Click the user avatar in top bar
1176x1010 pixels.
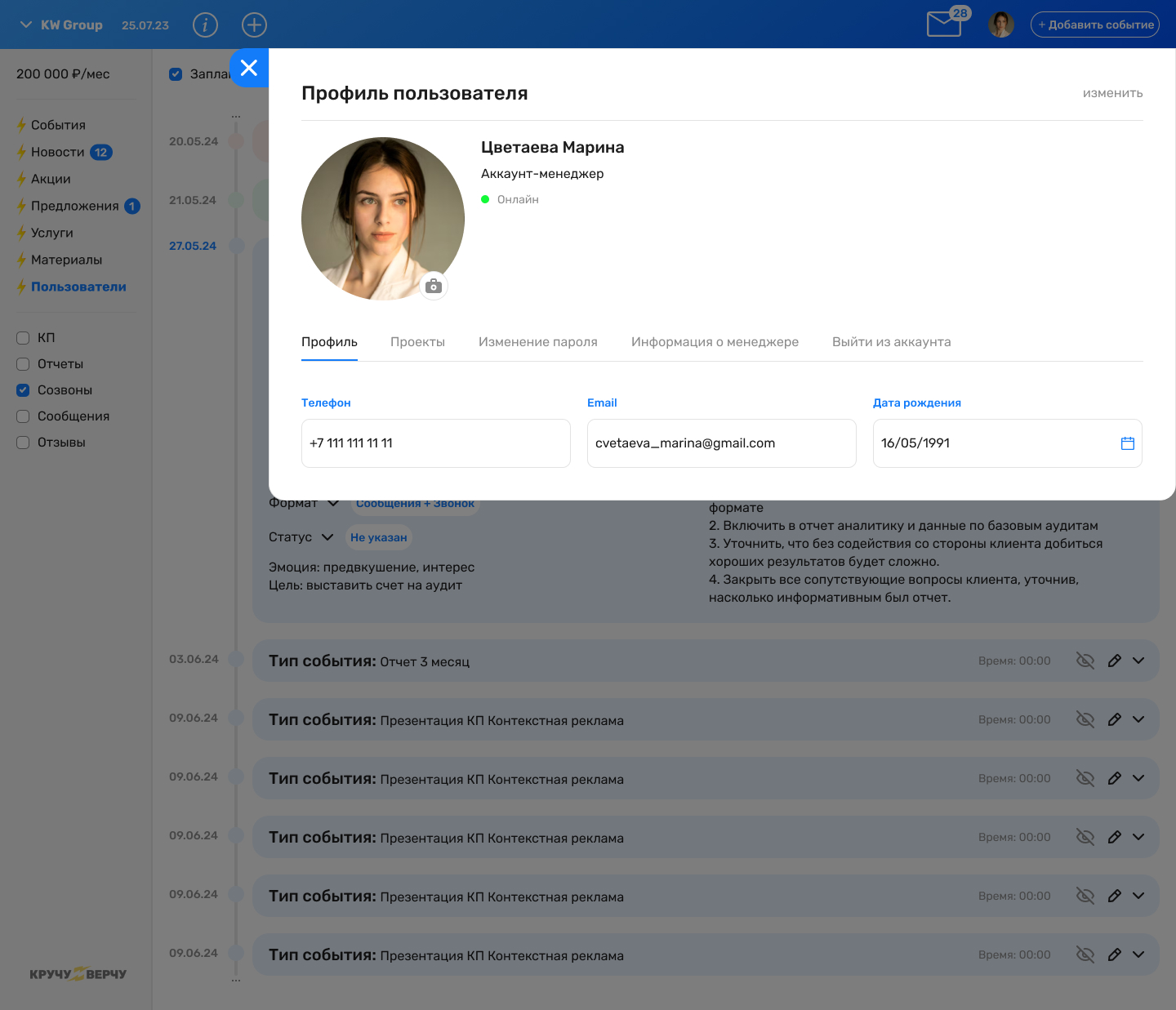[1000, 24]
